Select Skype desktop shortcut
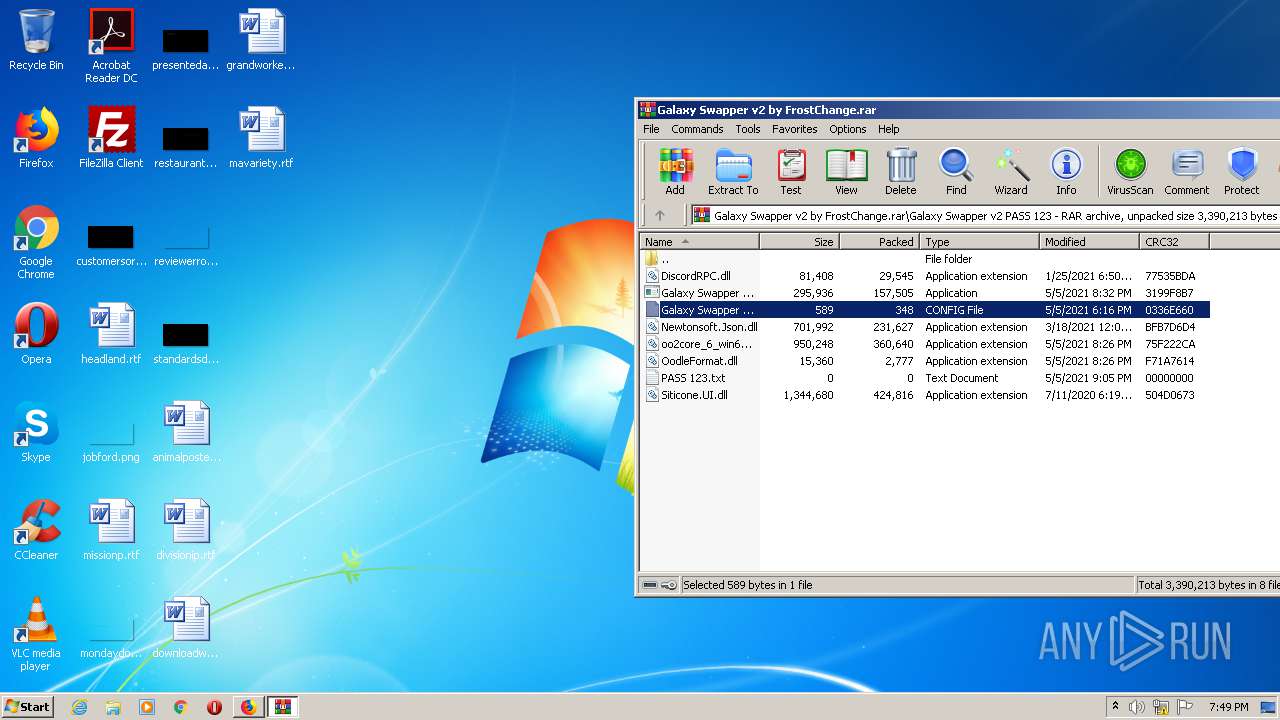The height and width of the screenshot is (720, 1280). [x=36, y=432]
